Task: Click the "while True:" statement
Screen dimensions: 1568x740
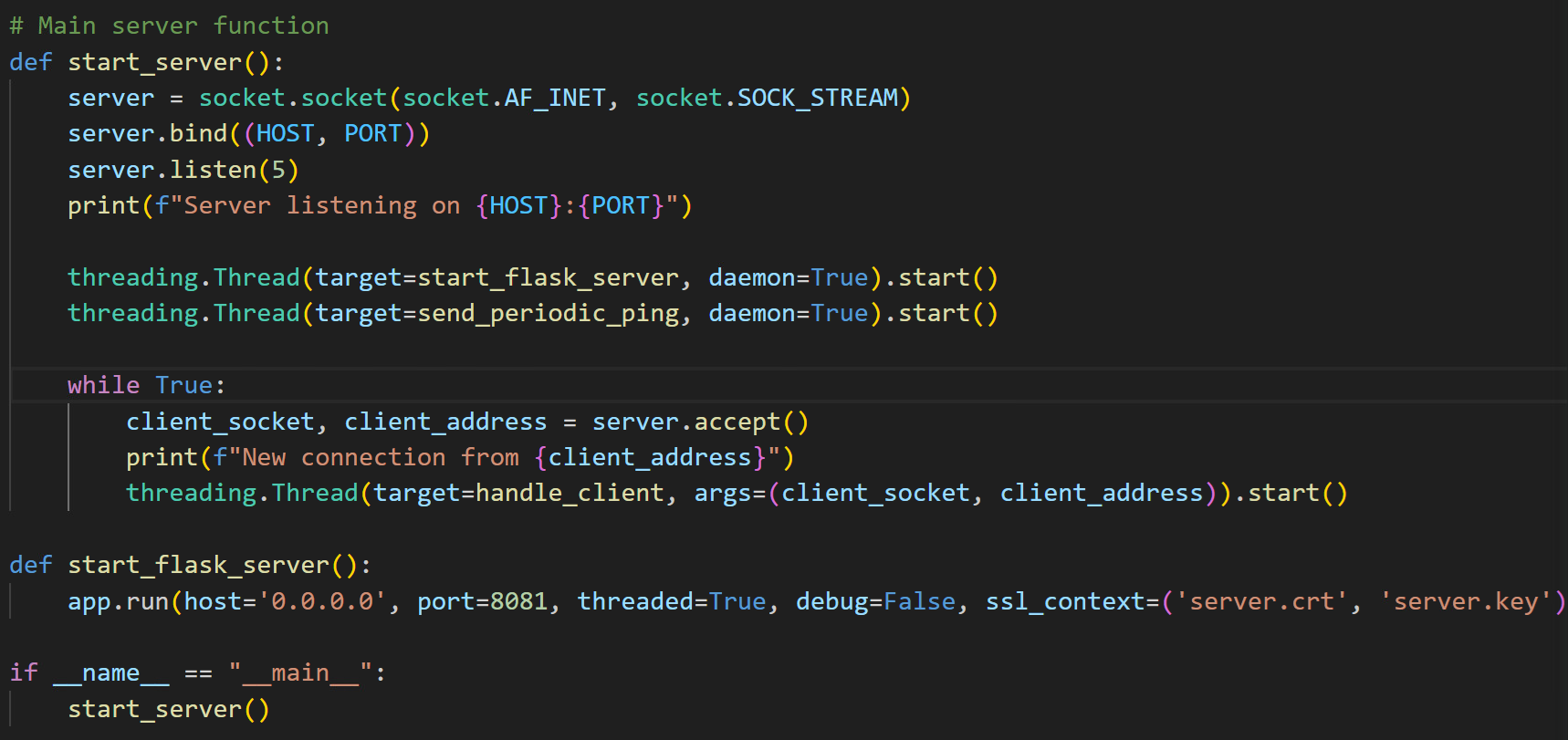Action: coord(146,385)
